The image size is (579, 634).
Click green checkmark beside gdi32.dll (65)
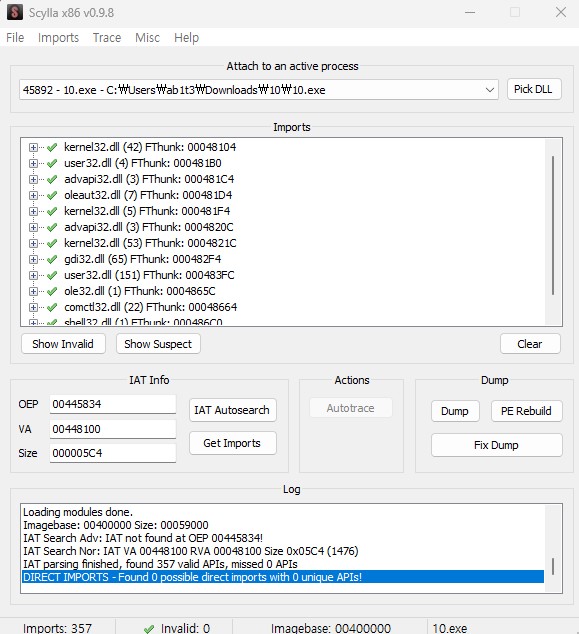pyautogui.click(x=52, y=259)
